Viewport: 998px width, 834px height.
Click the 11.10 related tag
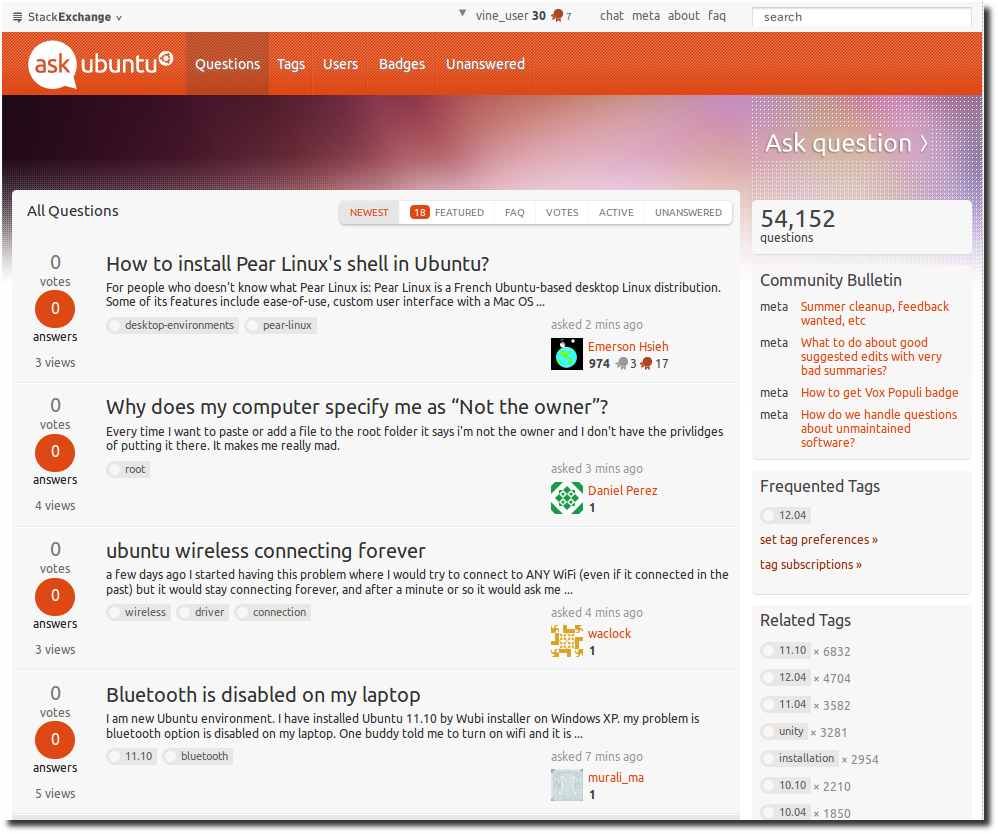(x=785, y=650)
